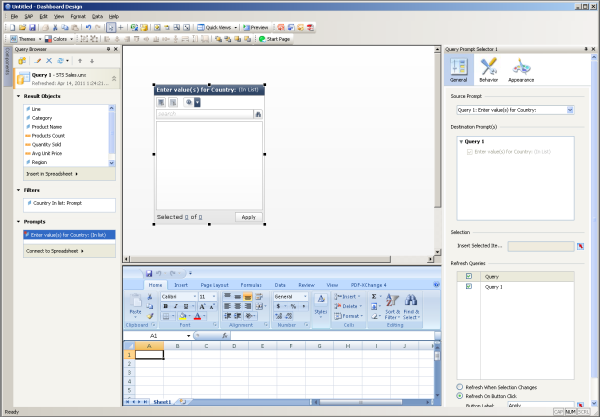
Task: Collapse the Result Objects section
Action: pos(18,96)
